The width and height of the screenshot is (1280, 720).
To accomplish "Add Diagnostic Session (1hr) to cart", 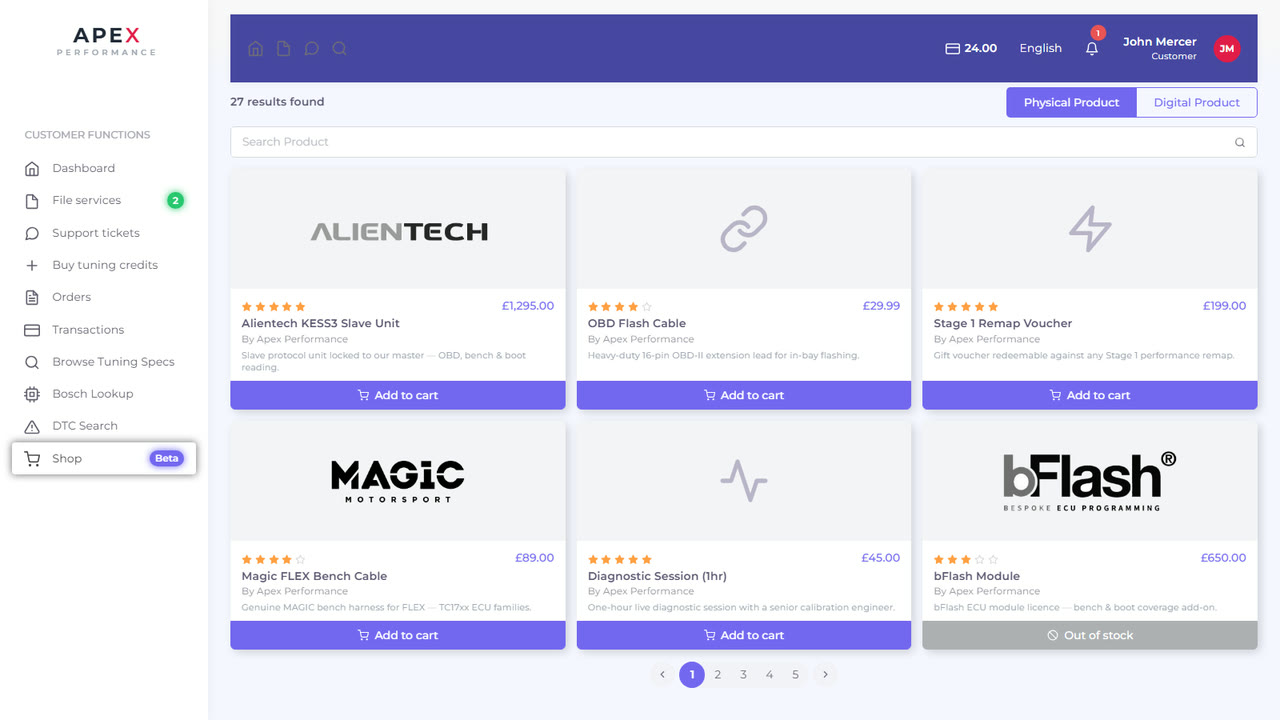I will [x=744, y=635].
